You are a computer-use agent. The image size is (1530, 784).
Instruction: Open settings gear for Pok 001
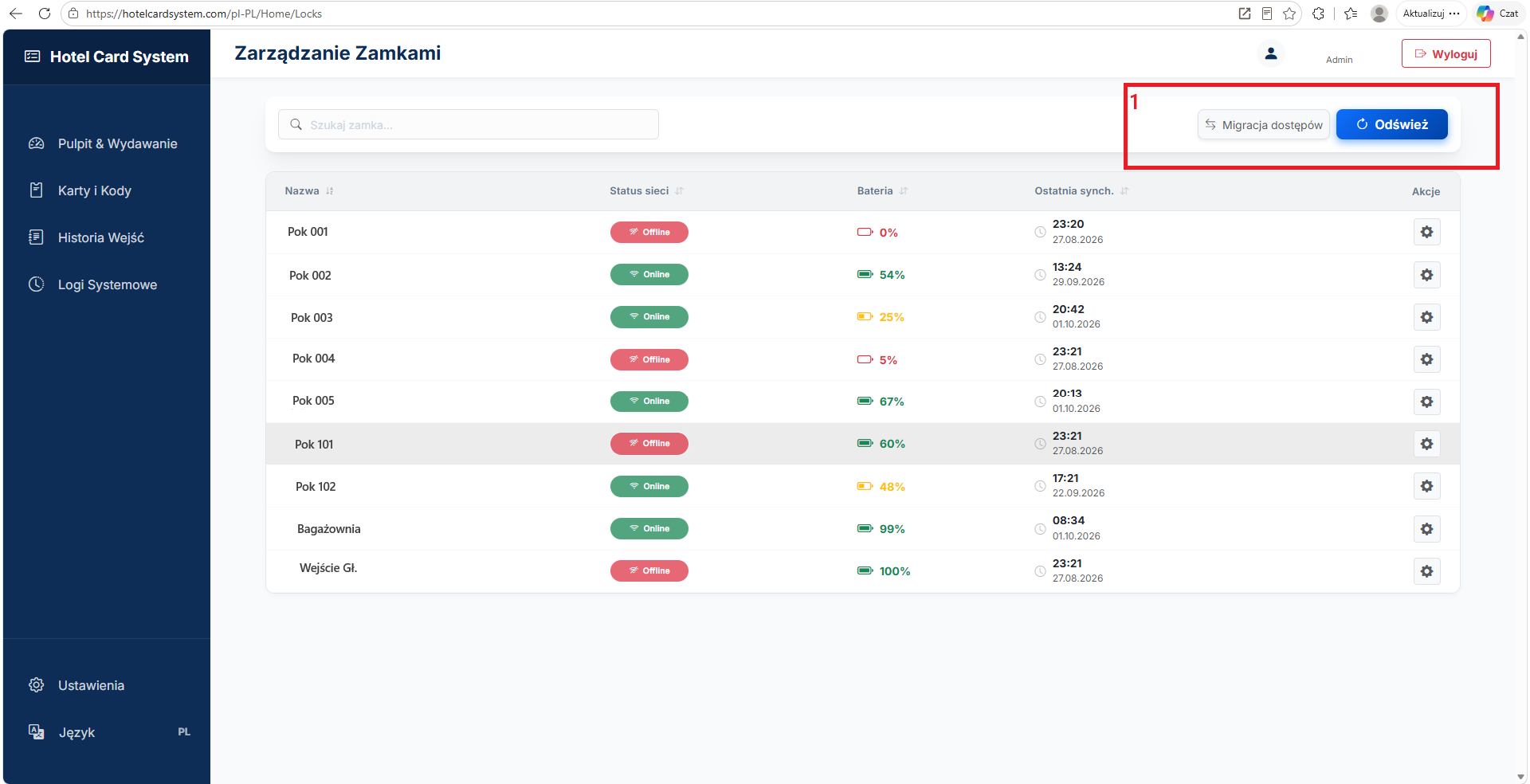coord(1426,232)
